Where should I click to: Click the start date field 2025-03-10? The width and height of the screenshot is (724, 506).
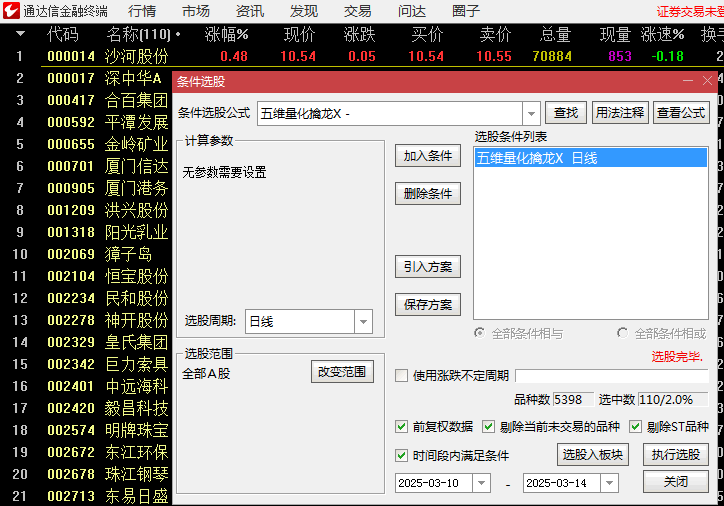434,483
